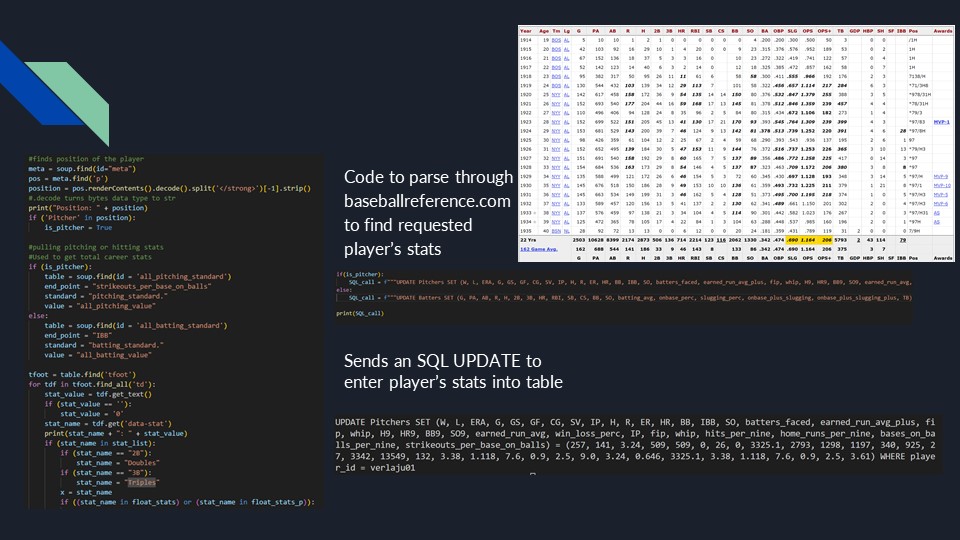Select the 22 Yrs career totals label
This screenshot has height=540, width=960.
528,240
